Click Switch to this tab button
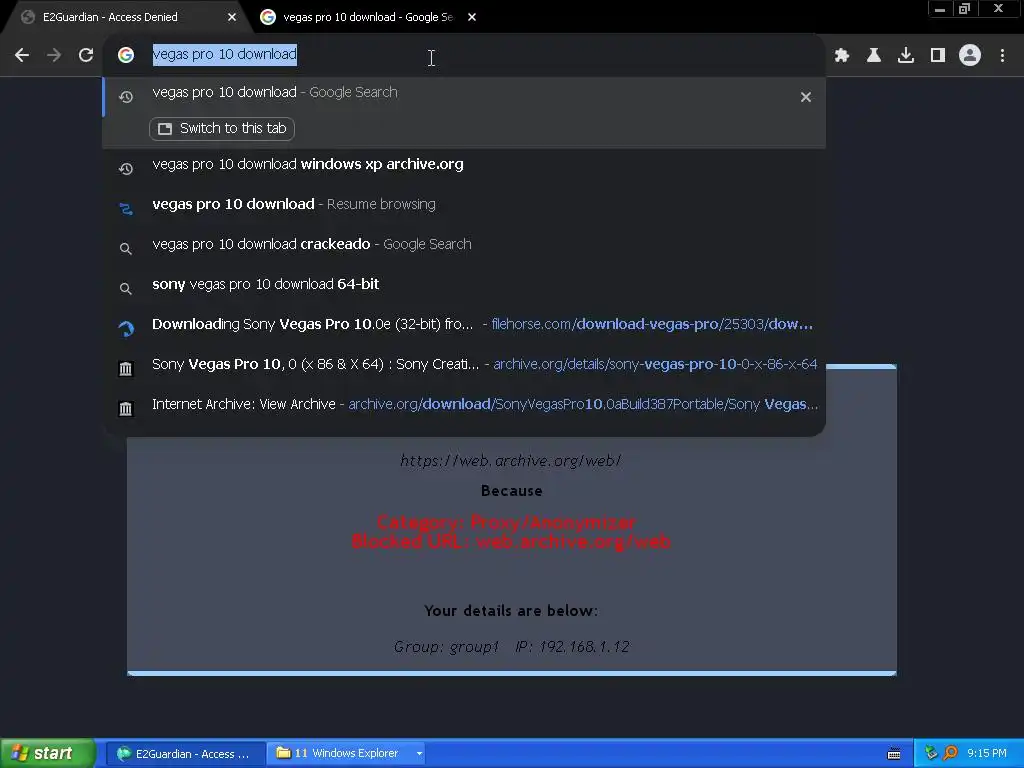This screenshot has height=768, width=1024. click(222, 129)
